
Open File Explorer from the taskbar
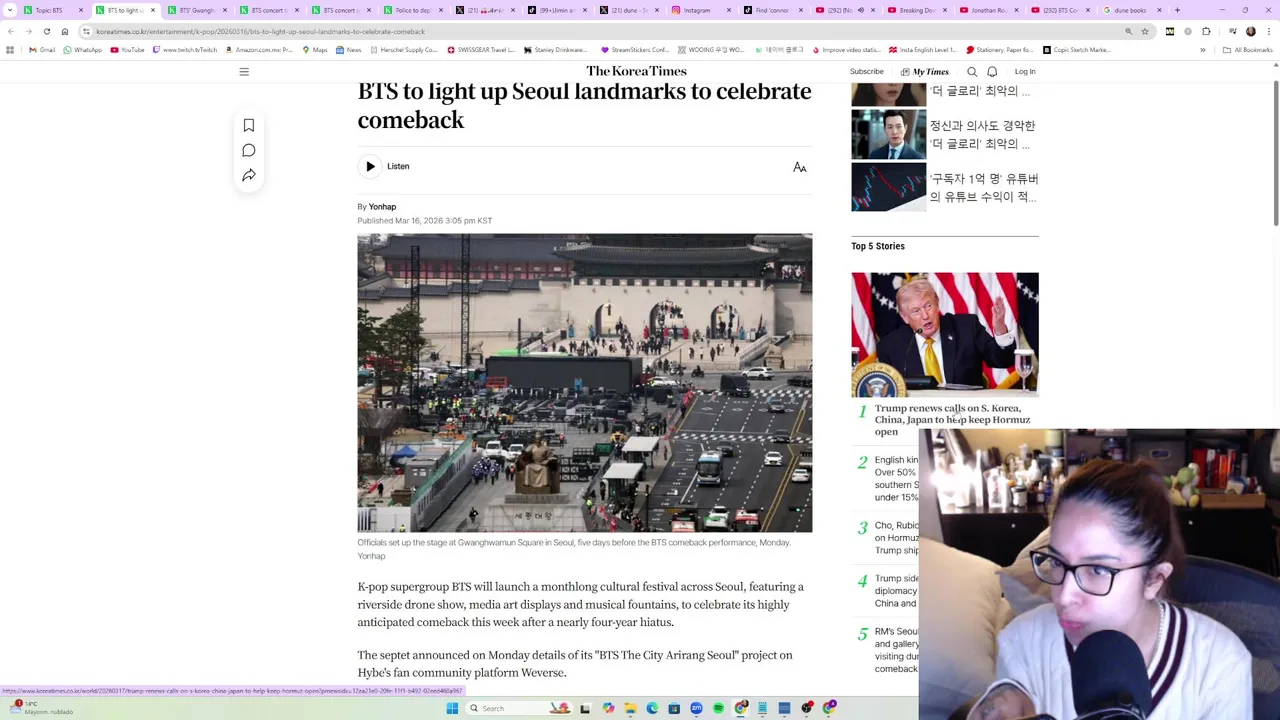coord(630,708)
